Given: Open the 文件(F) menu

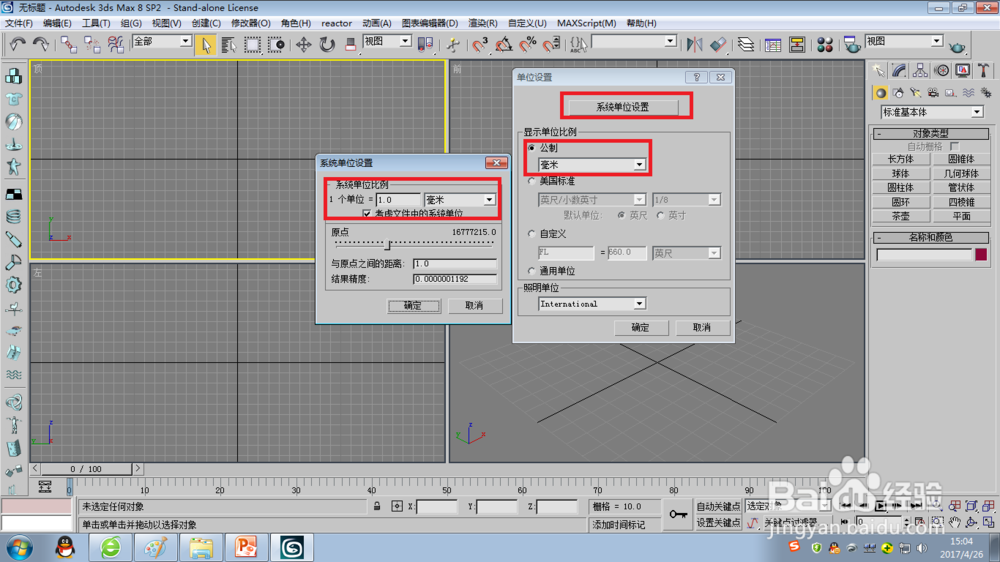Looking at the screenshot, I should point(18,23).
